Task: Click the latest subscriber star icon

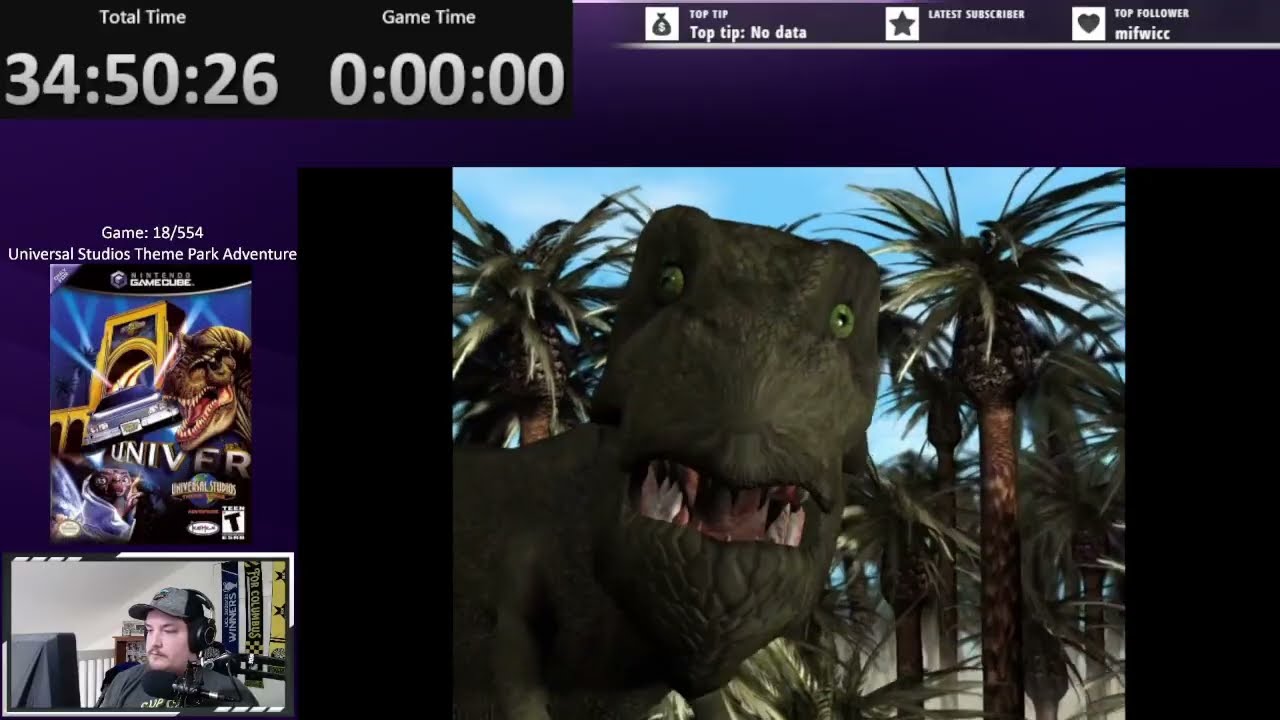Action: [902, 24]
